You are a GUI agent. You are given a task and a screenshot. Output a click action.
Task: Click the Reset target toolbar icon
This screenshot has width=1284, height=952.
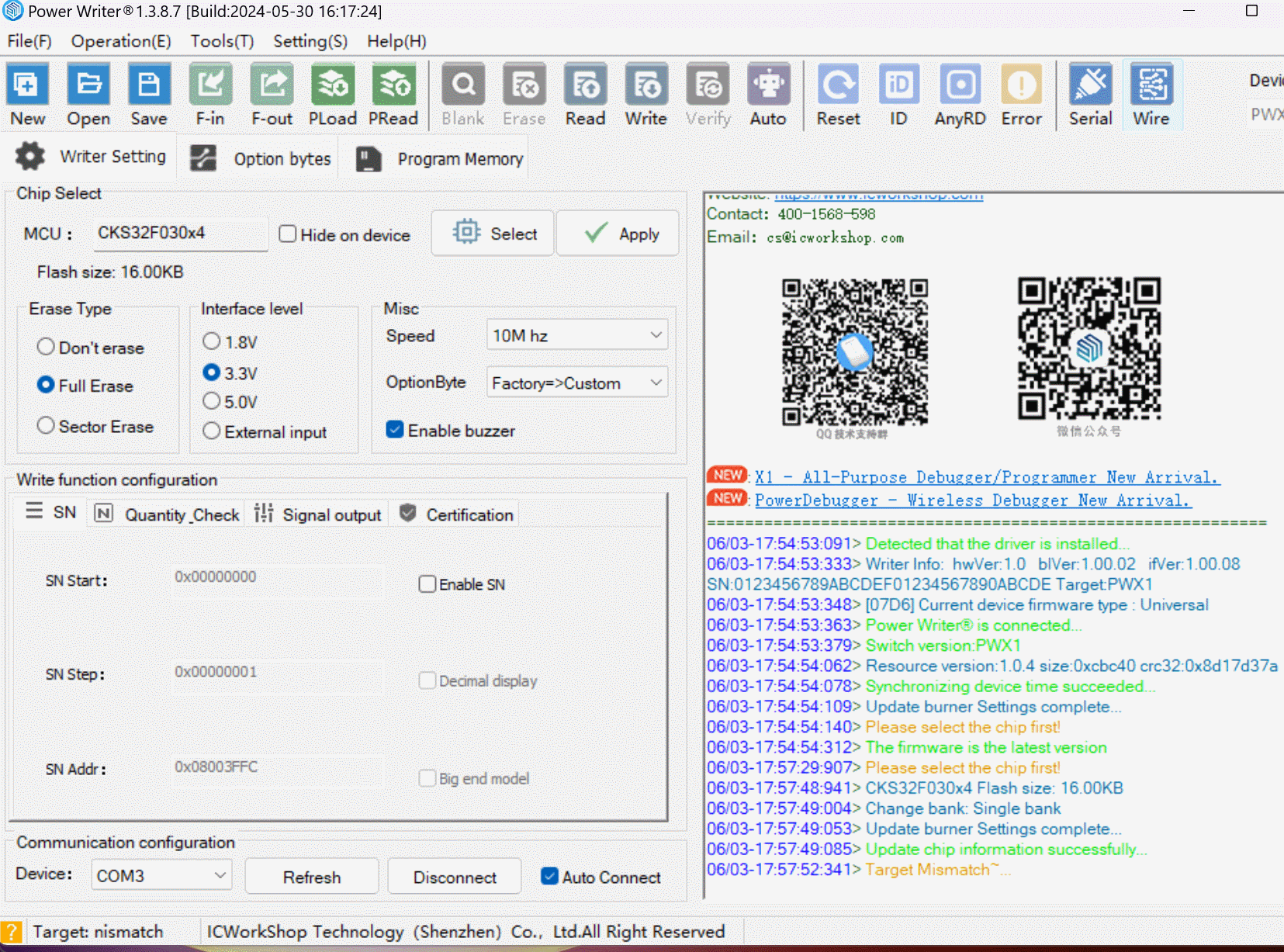point(838,95)
